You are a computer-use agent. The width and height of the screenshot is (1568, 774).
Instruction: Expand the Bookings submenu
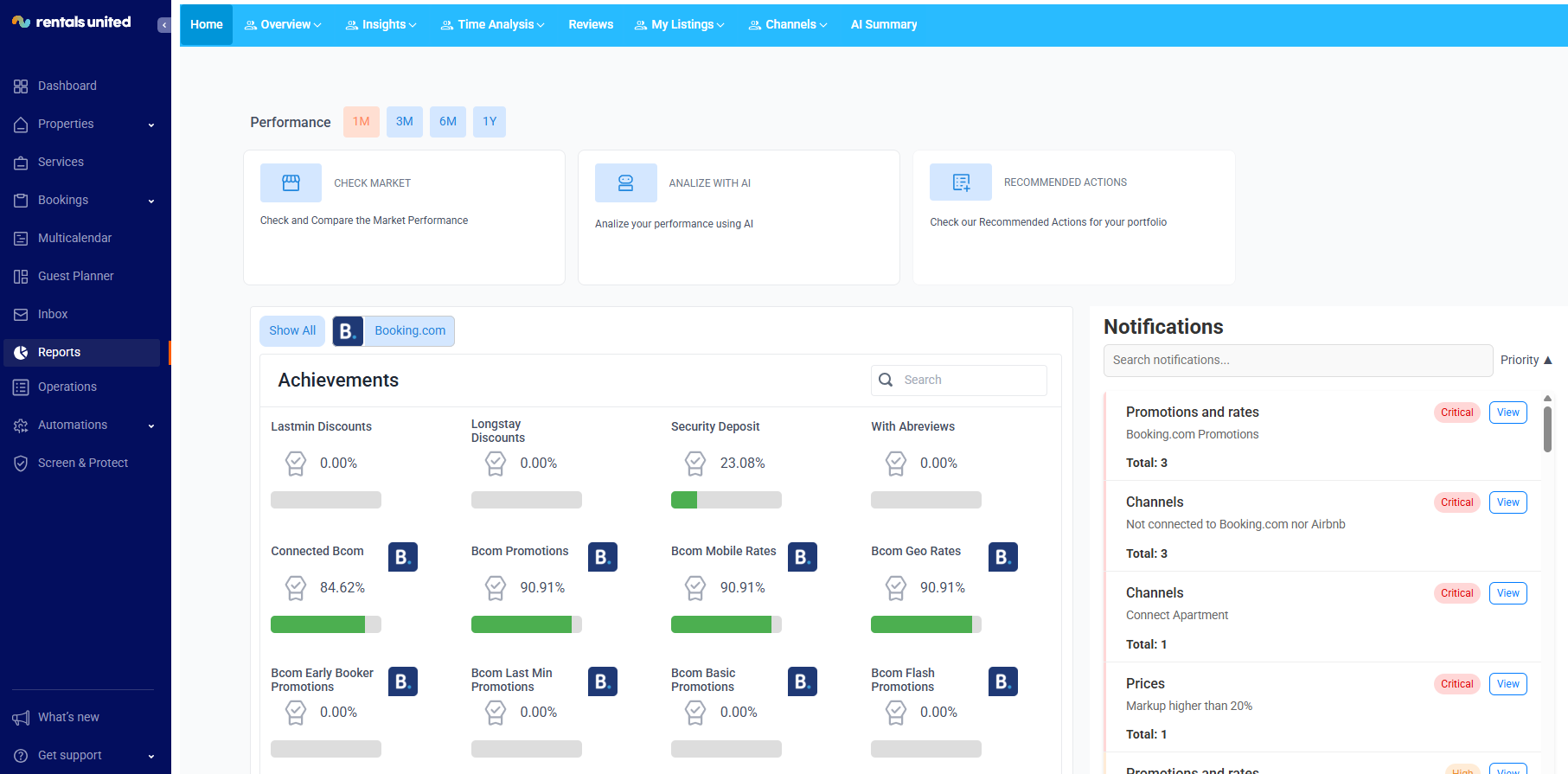[151, 201]
